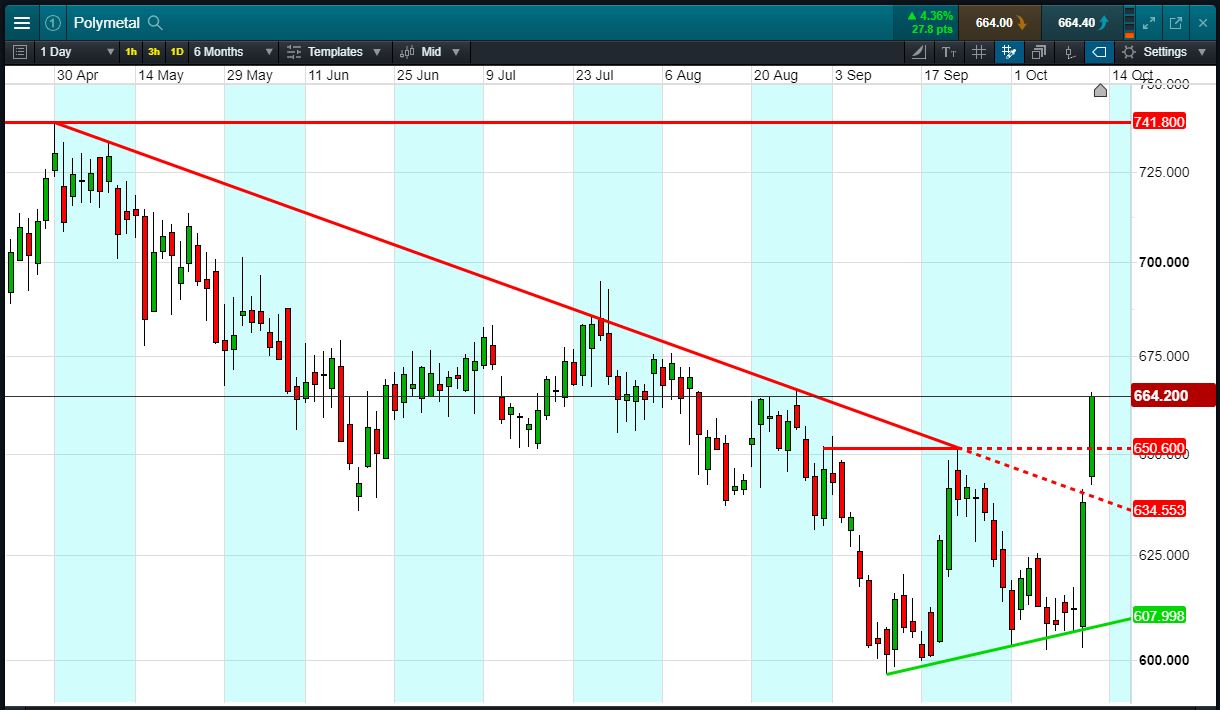The image size is (1220, 710).
Task: Expand the Mid price type dropdown arrow
Action: coord(456,52)
